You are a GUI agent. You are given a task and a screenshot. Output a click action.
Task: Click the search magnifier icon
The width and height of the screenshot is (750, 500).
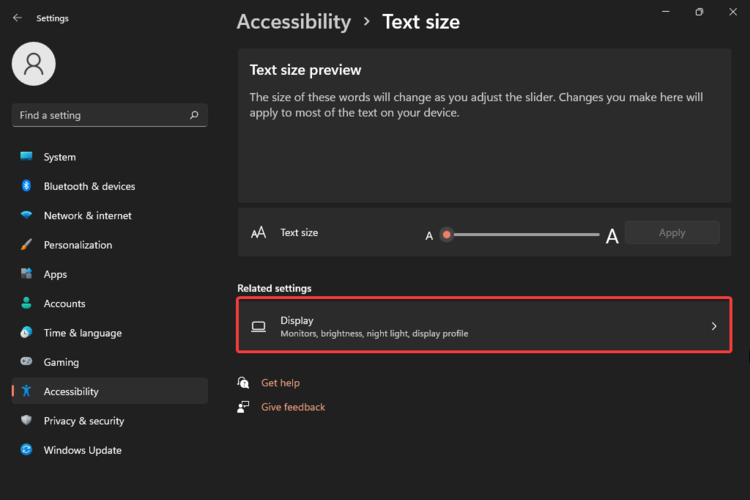pos(194,115)
